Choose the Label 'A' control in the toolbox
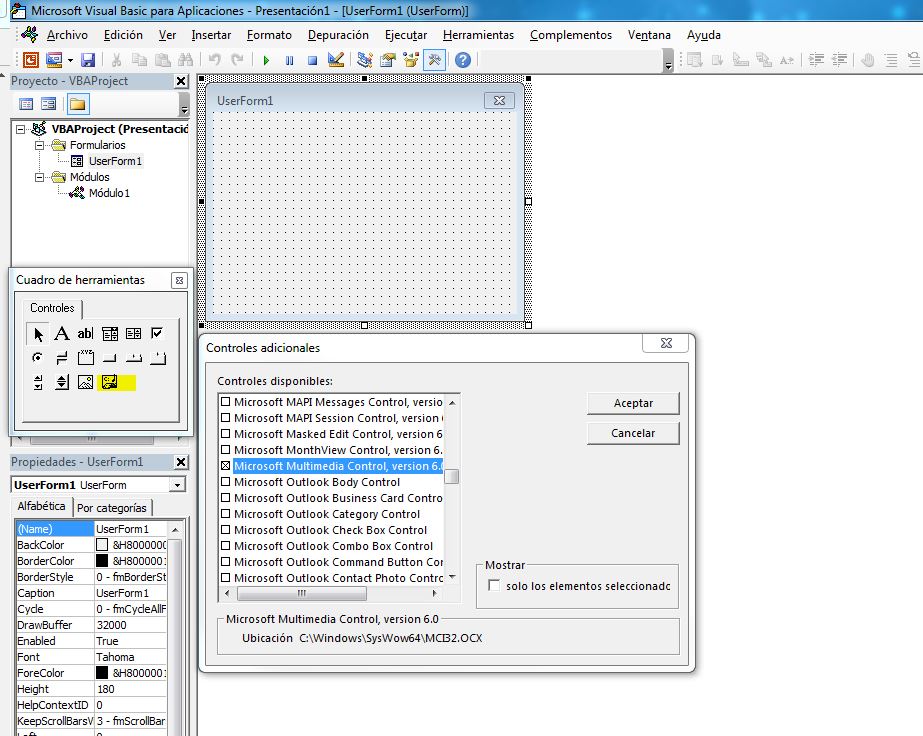The width and height of the screenshot is (923, 736). point(62,334)
